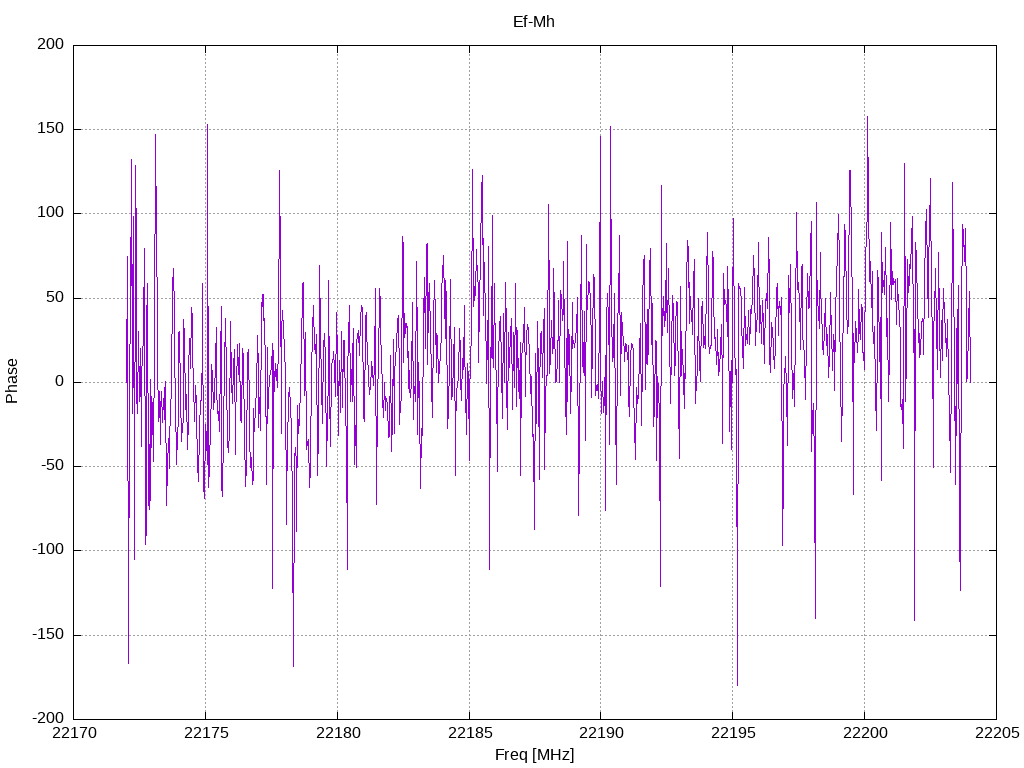Click the y-axis tick label -50
The height and width of the screenshot is (768, 1024).
[x=53, y=466]
